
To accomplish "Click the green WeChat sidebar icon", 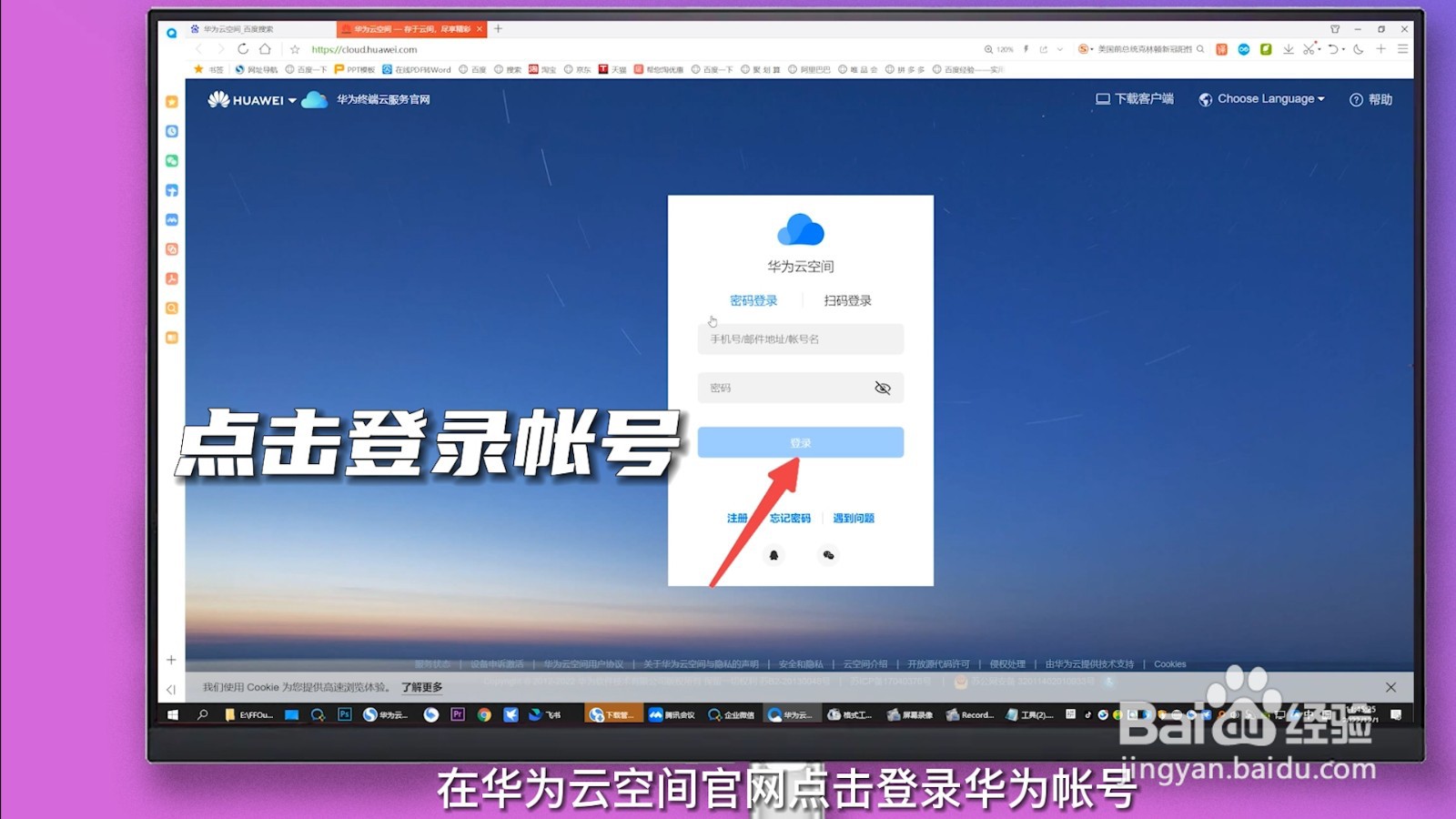I will (171, 161).
